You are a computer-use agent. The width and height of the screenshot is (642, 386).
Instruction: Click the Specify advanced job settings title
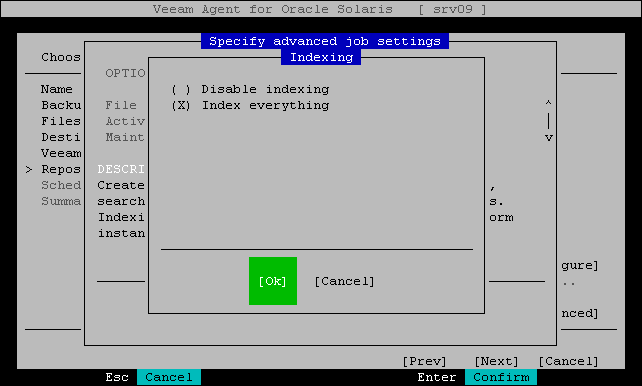325,41
